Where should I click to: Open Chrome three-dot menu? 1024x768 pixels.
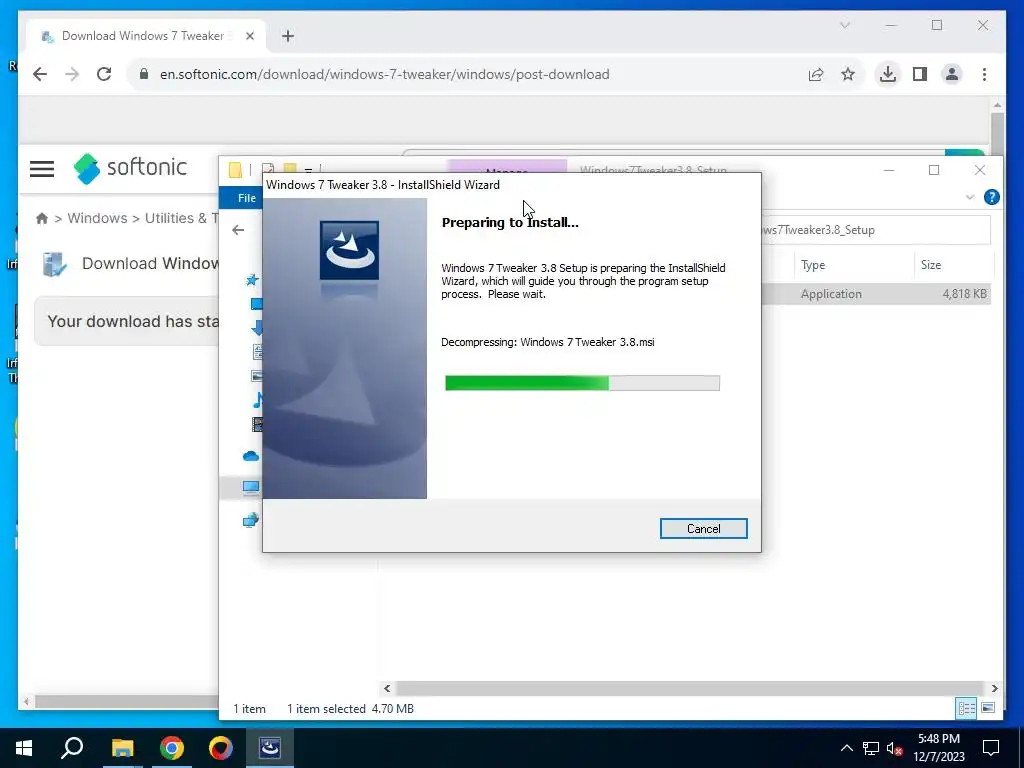[x=984, y=74]
